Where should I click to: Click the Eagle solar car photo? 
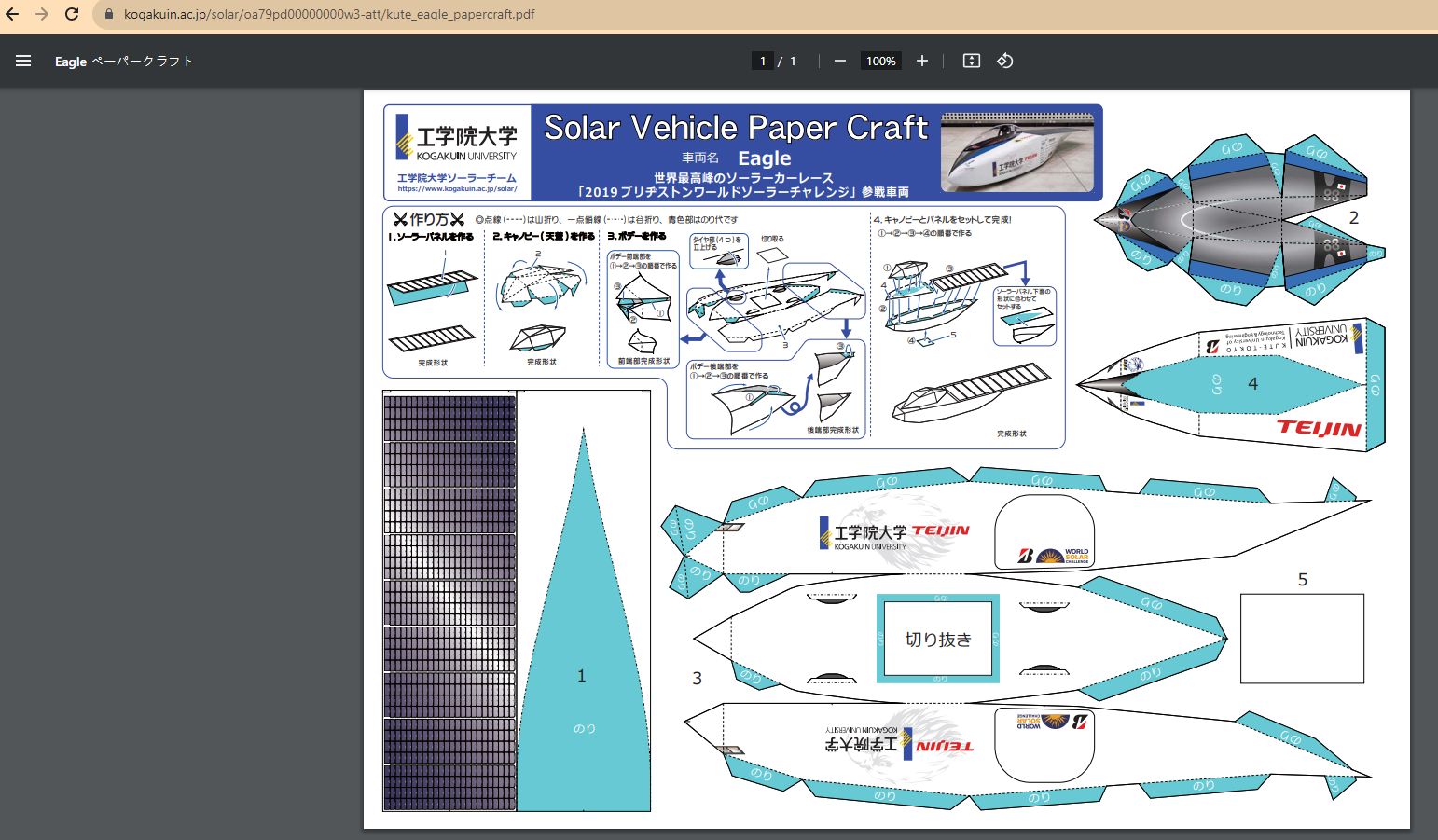1016,152
